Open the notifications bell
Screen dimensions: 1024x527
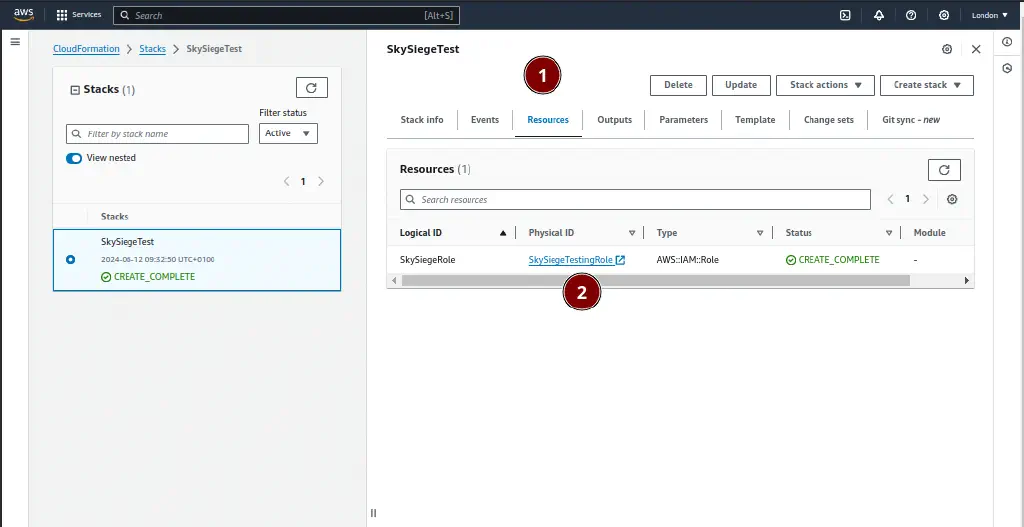(x=879, y=15)
